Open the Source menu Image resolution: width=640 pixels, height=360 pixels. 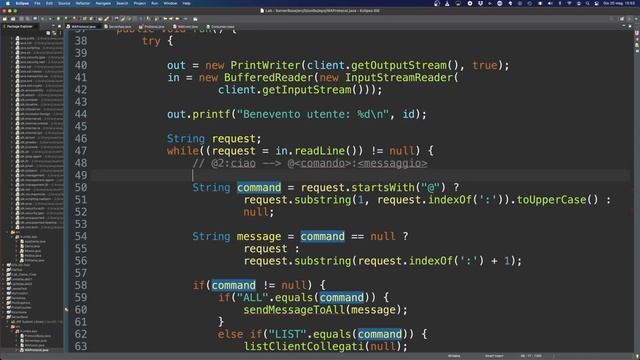point(64,3)
